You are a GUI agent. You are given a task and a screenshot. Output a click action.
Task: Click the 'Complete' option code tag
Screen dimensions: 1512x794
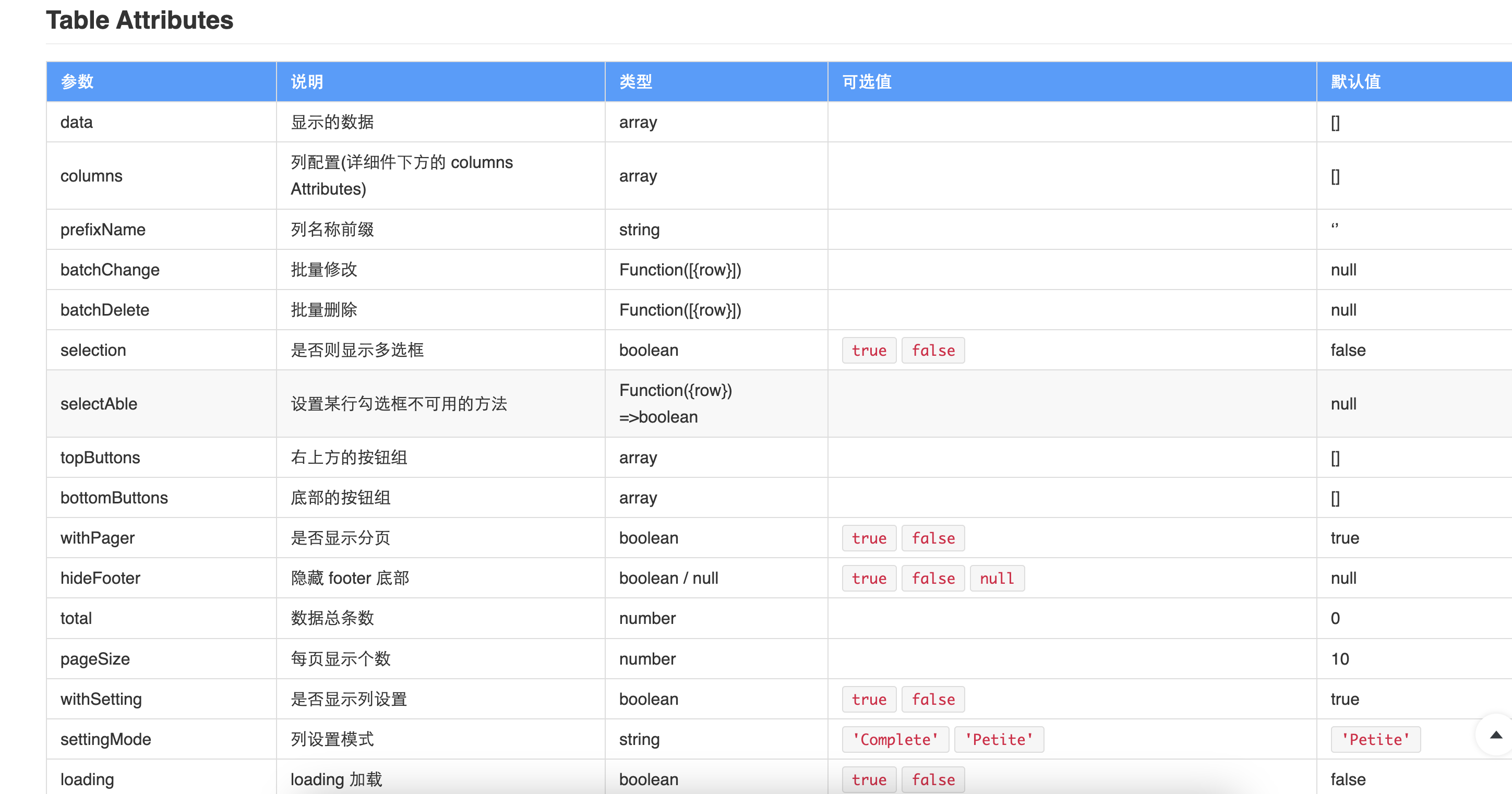[895, 739]
